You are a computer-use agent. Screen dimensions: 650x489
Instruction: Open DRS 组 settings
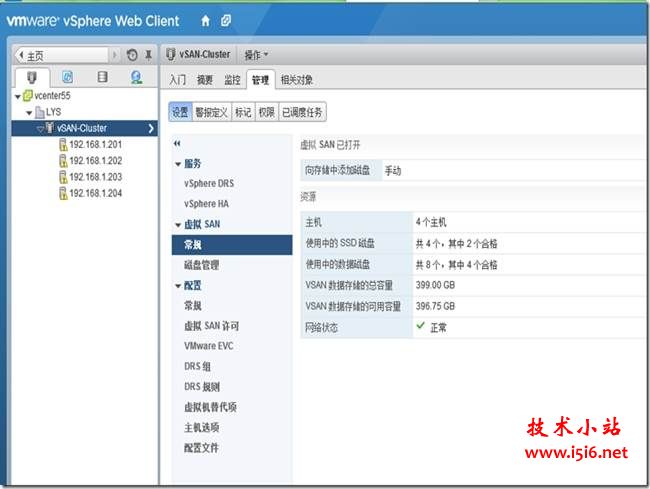click(197, 367)
